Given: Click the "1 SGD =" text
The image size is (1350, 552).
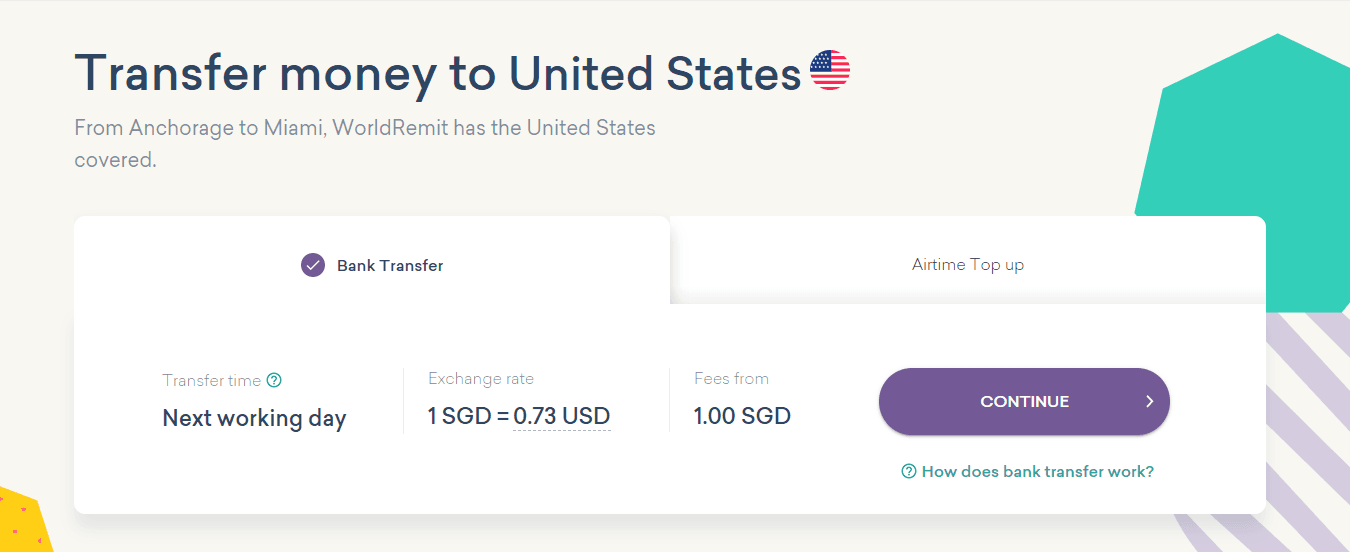Looking at the screenshot, I should pyautogui.click(x=468, y=416).
